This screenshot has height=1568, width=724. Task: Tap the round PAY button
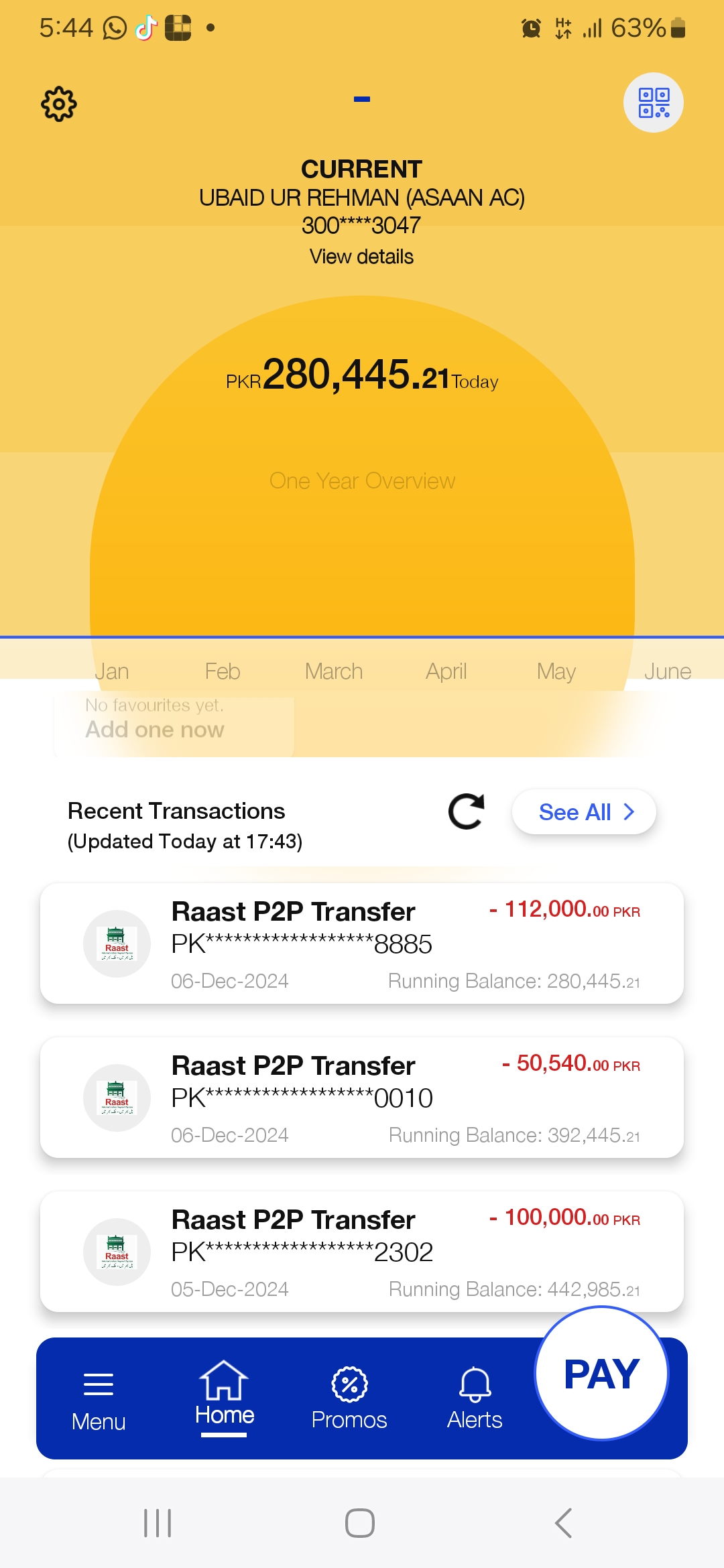click(601, 1373)
